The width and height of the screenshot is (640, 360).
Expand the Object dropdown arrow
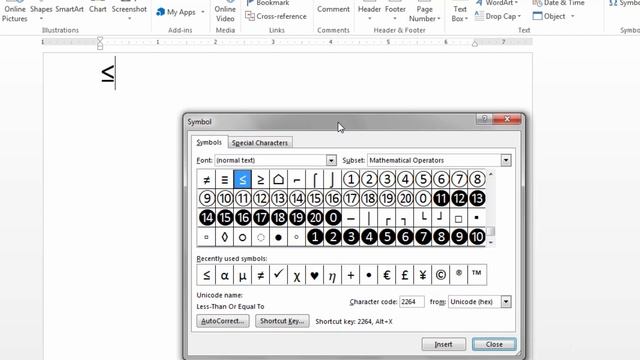tap(573, 16)
